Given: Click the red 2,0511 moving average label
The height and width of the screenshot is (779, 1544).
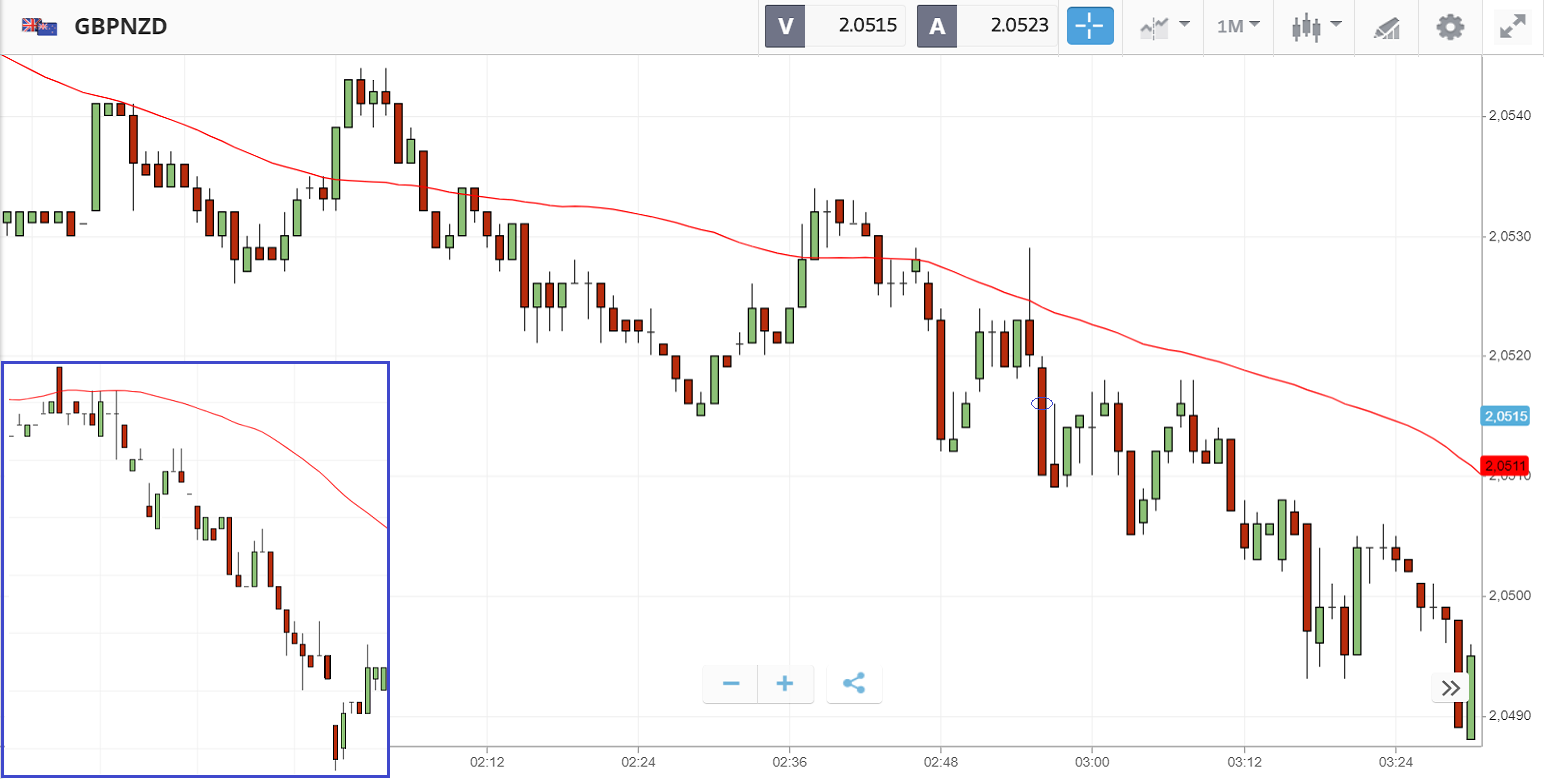Looking at the screenshot, I should click(1506, 465).
